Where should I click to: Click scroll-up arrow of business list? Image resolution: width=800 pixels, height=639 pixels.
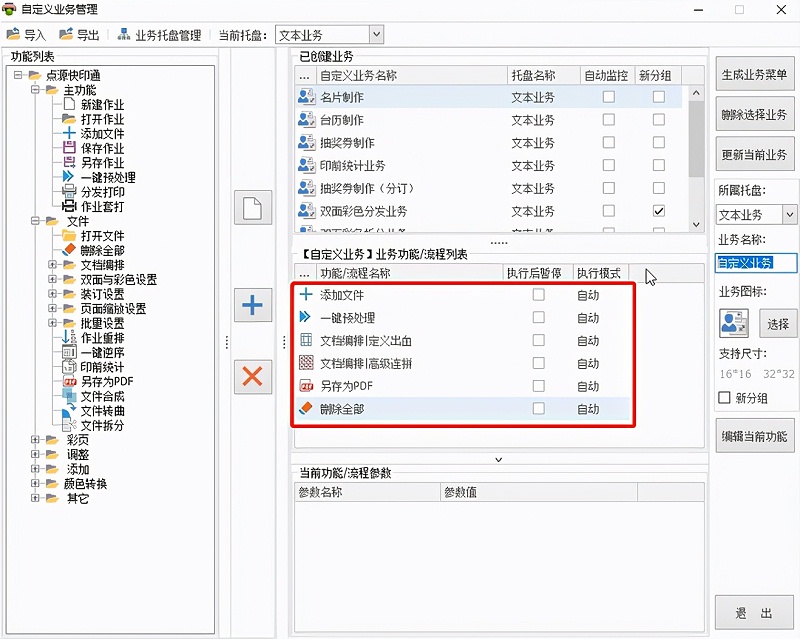coord(696,93)
